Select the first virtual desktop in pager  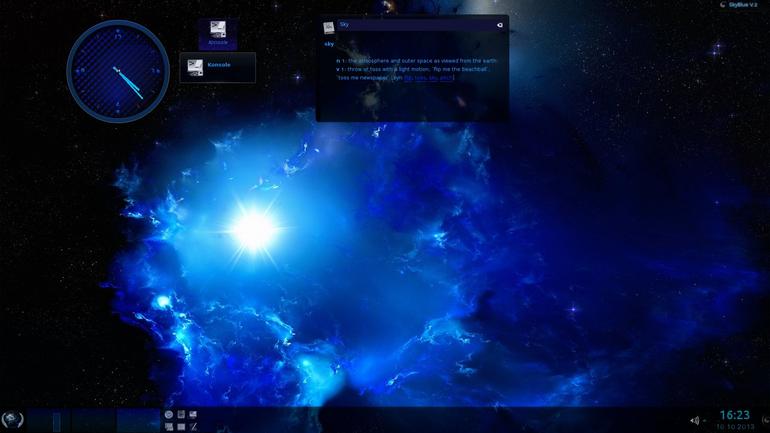(x=49, y=421)
